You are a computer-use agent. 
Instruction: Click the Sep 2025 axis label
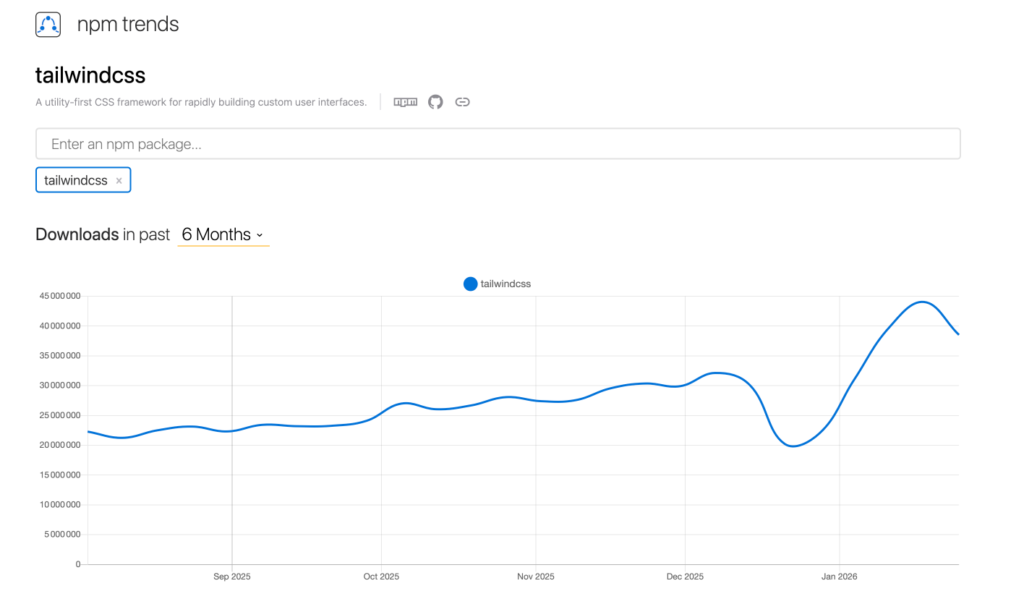(231, 577)
